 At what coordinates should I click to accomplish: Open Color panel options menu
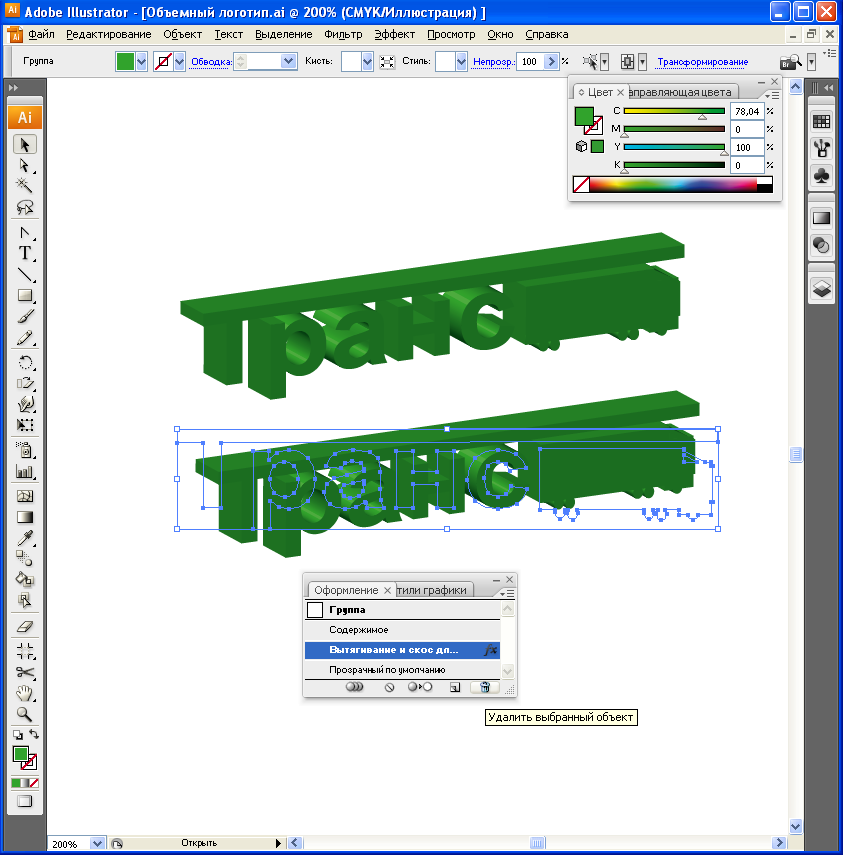pyautogui.click(x=772, y=95)
